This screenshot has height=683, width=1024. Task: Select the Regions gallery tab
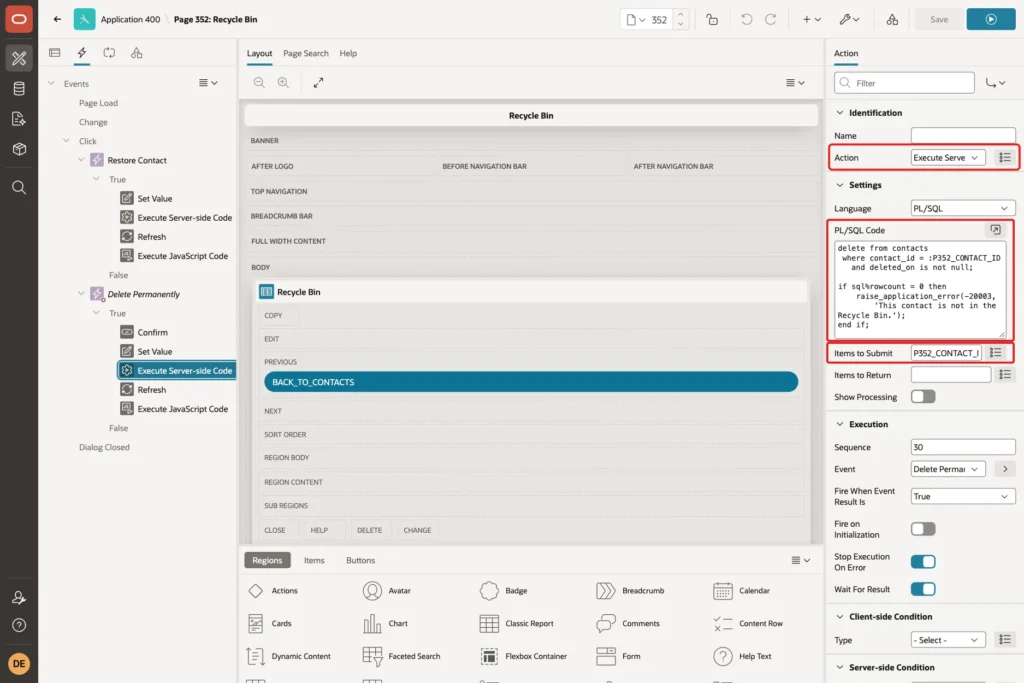coord(267,560)
